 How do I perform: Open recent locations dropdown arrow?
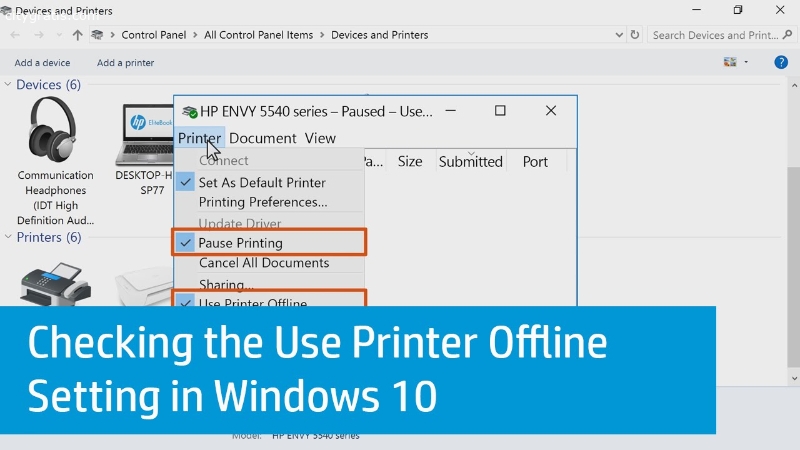pyautogui.click(x=59, y=35)
